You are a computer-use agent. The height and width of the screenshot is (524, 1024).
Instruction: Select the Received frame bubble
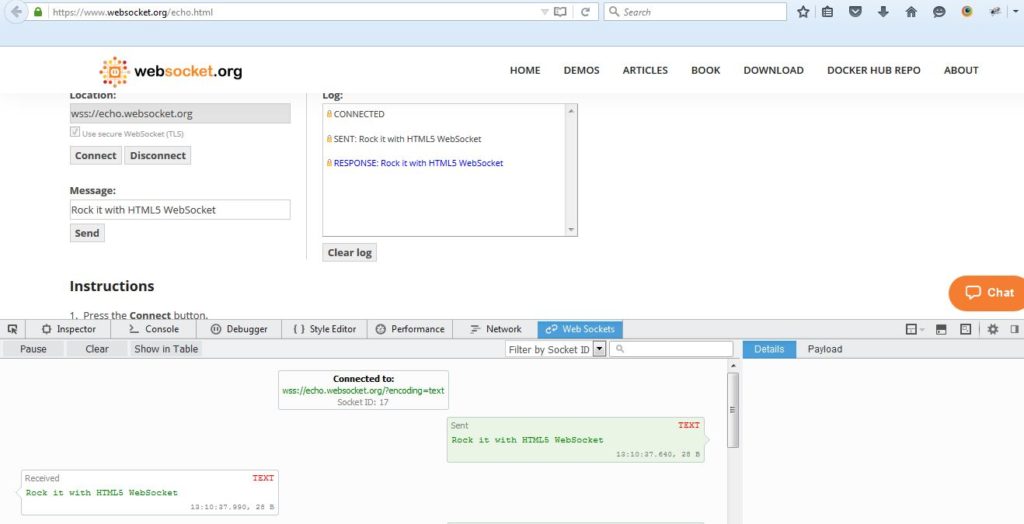[x=150, y=492]
